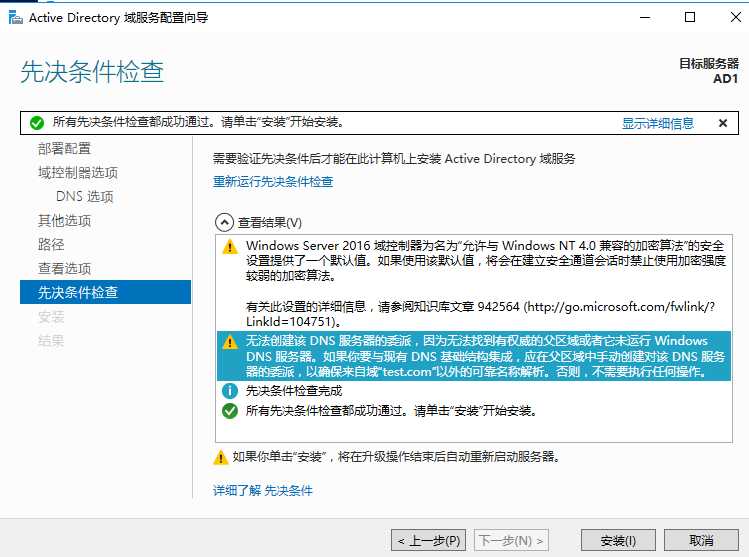The image size is (749, 557).
Task: Click 重新运行先决条件检查 link
Action: [273, 182]
